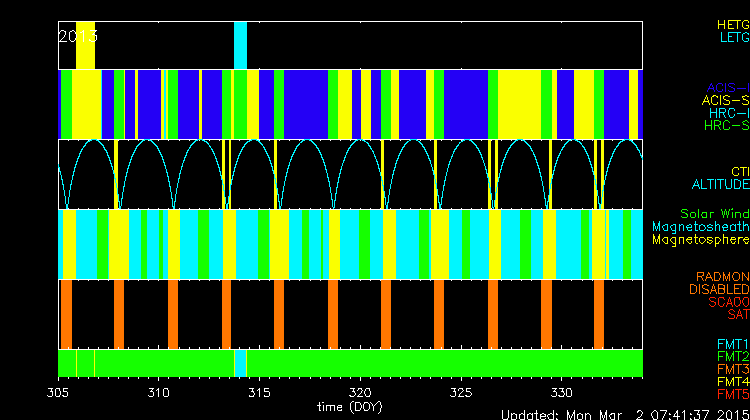Click the ACIS-S legend entry
The height and width of the screenshot is (420, 750).
(x=725, y=100)
